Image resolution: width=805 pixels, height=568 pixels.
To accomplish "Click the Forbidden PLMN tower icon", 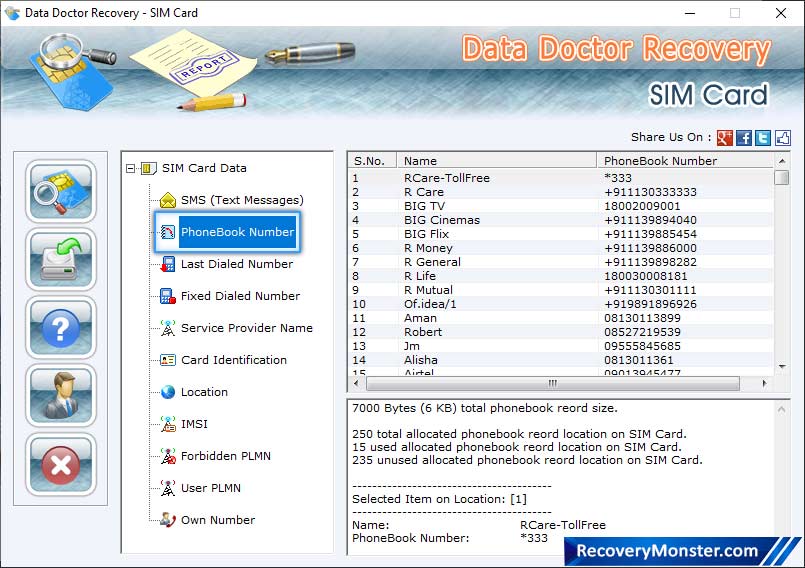I will 168,456.
